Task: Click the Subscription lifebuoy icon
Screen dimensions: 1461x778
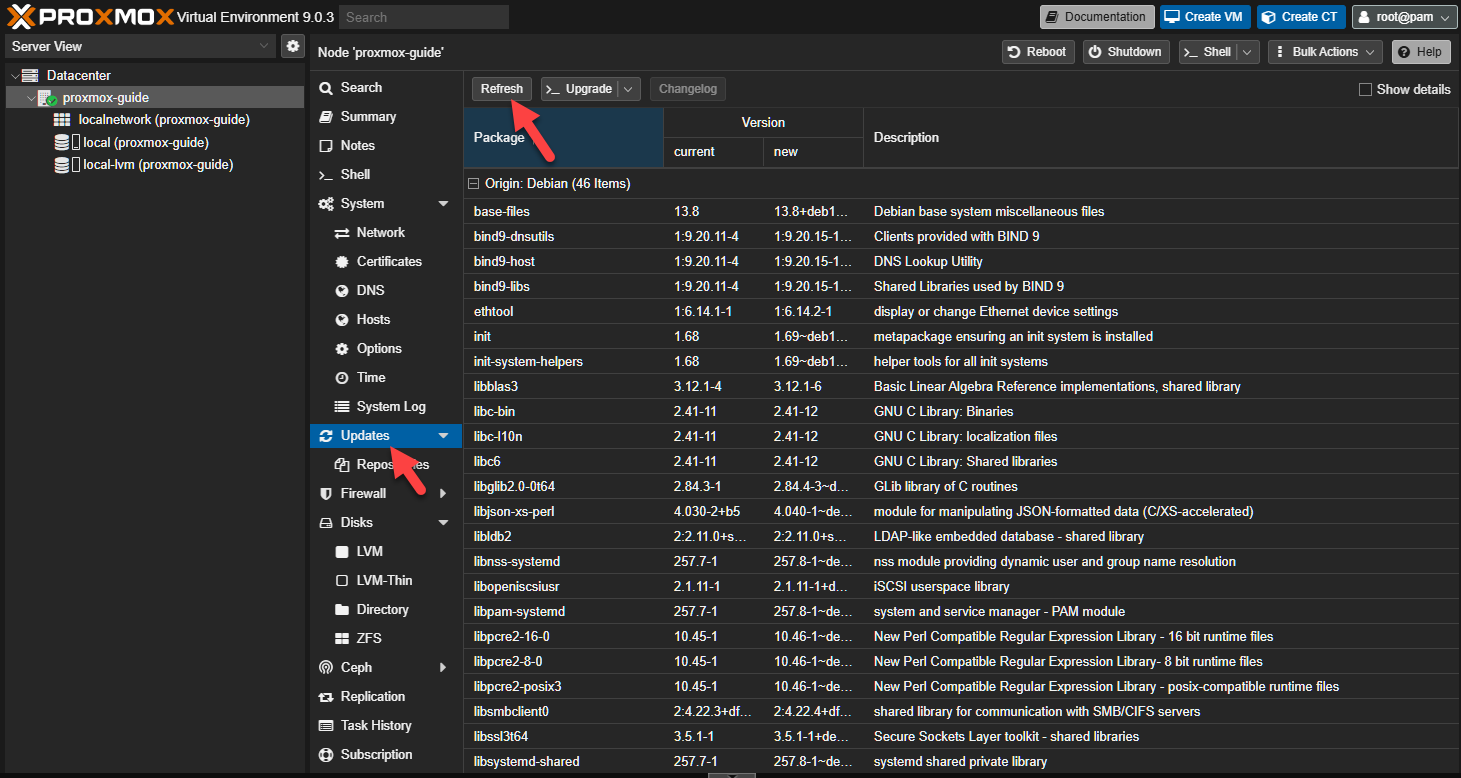Action: [x=325, y=755]
